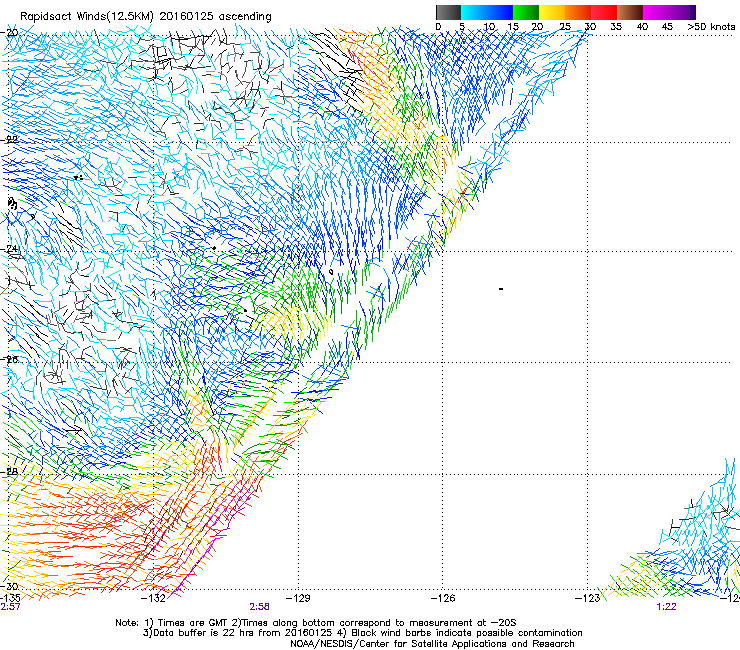The image size is (740, 650).
Task: Click the '45' legend scale label
Action: tap(667, 27)
